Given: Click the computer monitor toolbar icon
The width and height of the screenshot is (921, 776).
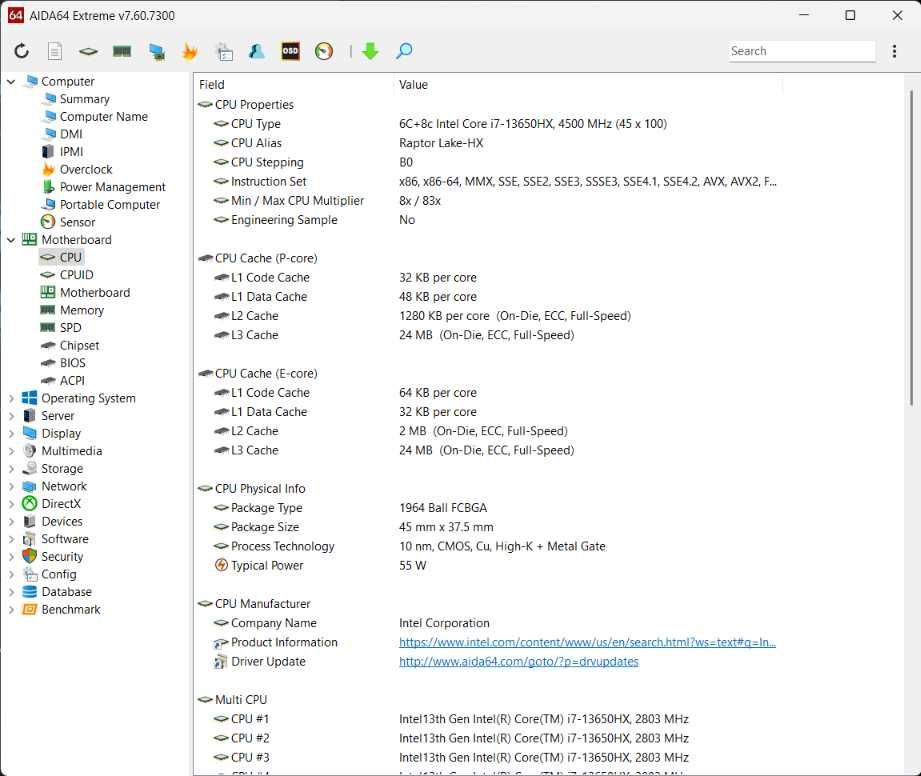Looking at the screenshot, I should pos(156,52).
